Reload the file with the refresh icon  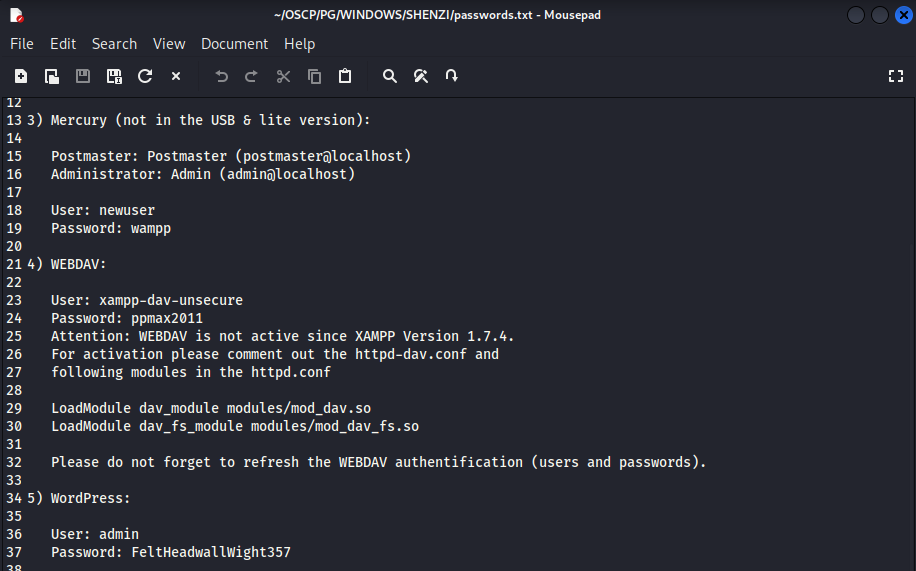(x=145, y=76)
